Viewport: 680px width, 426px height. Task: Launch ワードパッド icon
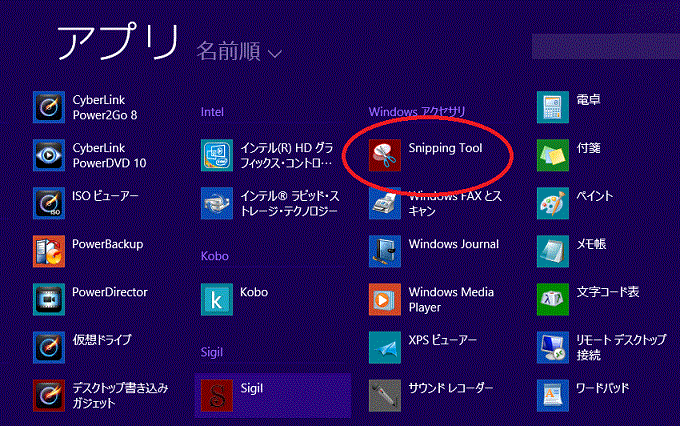point(552,396)
